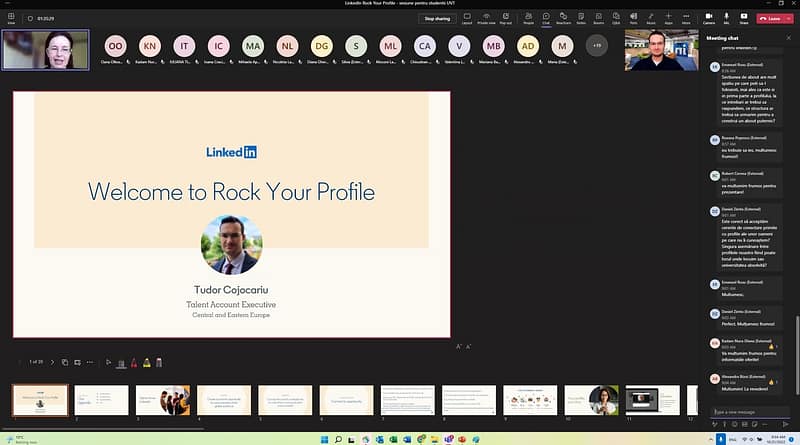Open the Share tray
This screenshot has height=445, width=800.
(x=744, y=18)
